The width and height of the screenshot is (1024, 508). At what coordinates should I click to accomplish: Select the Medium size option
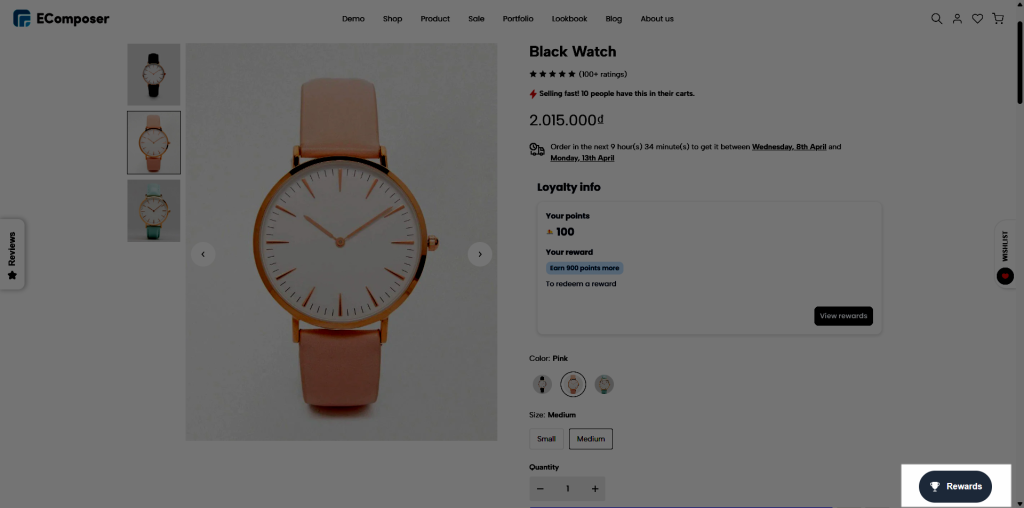(x=591, y=438)
